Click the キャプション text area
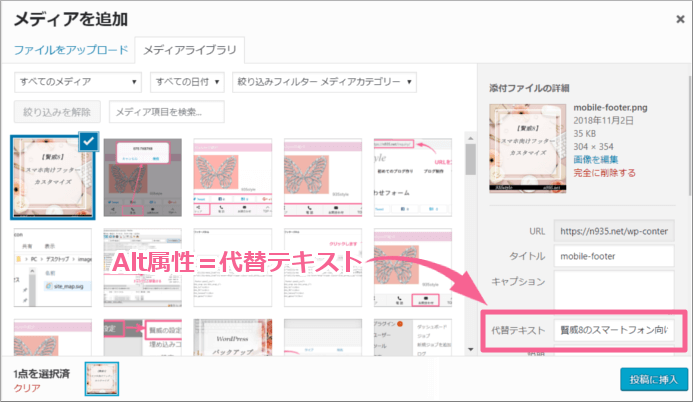Image resolution: width=693 pixels, height=402 pixels. tap(614, 290)
